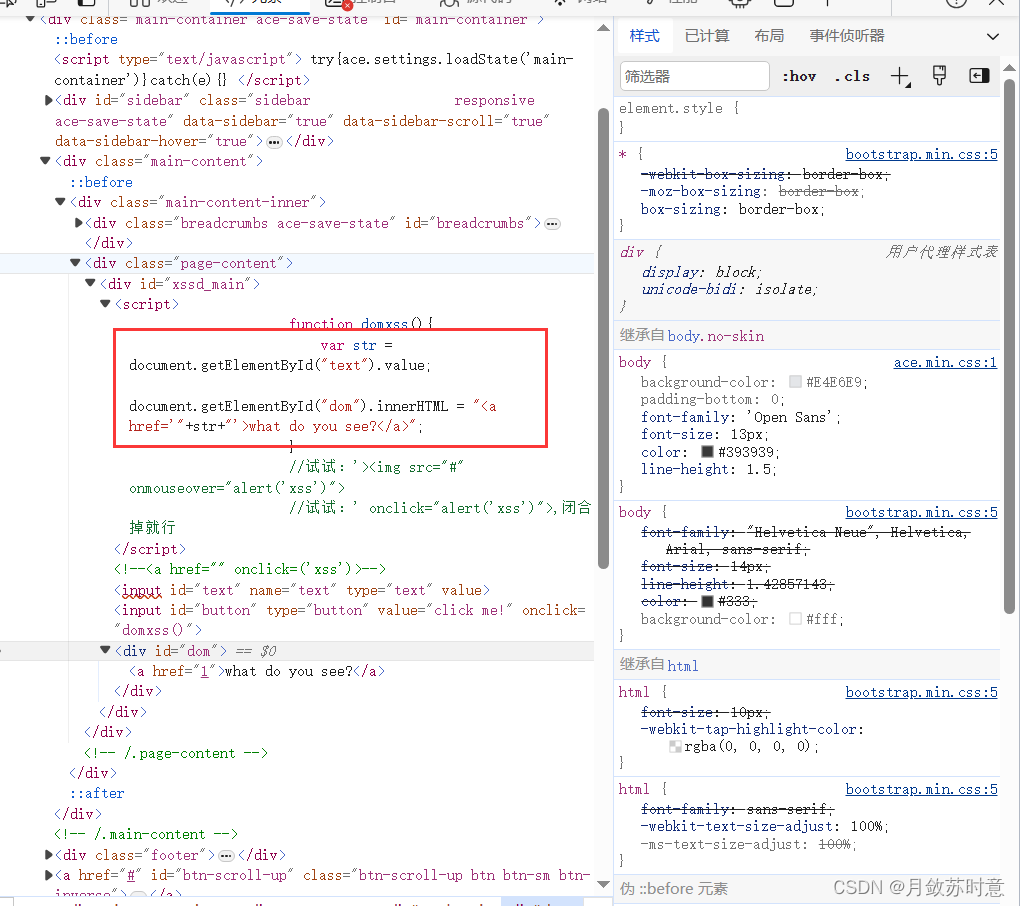Open bootstrap.min.css:5 link for html font-family rule

[921, 790]
